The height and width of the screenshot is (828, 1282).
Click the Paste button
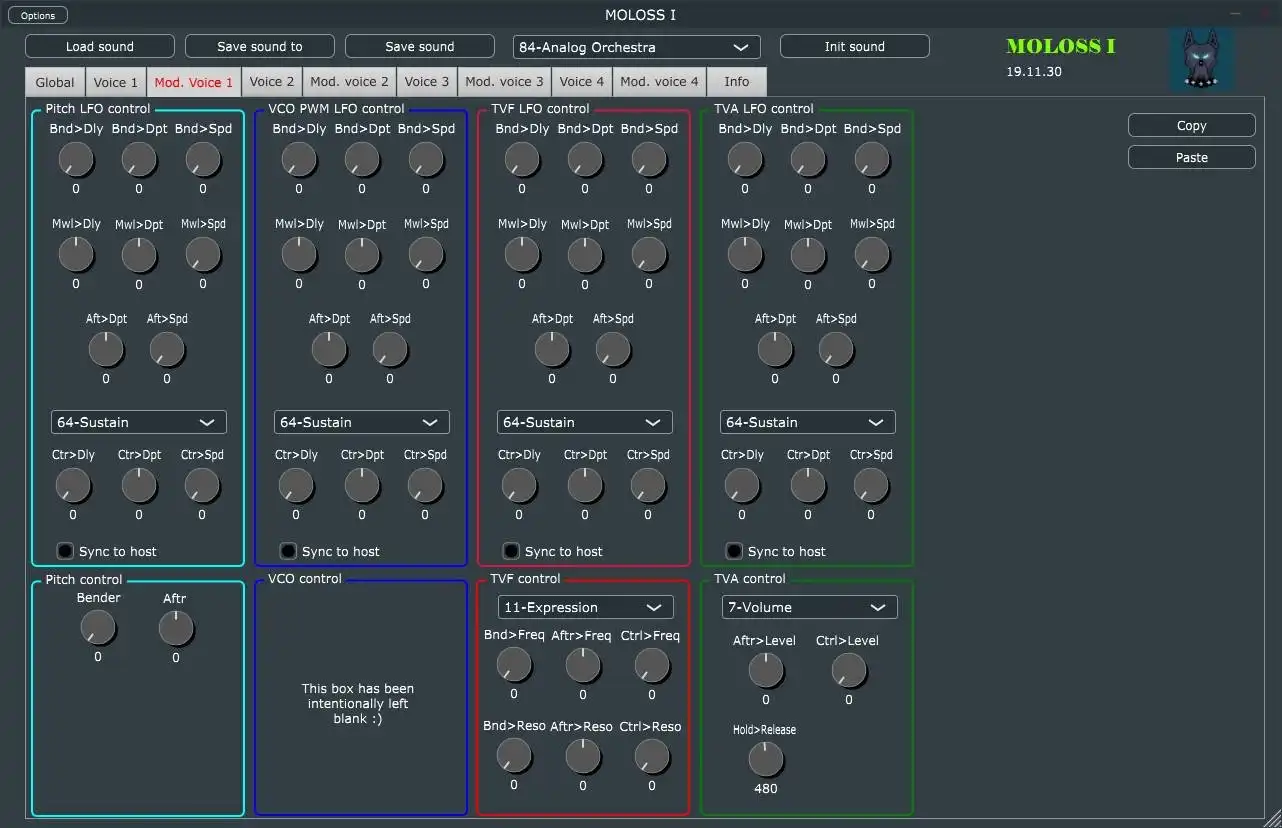click(1192, 157)
